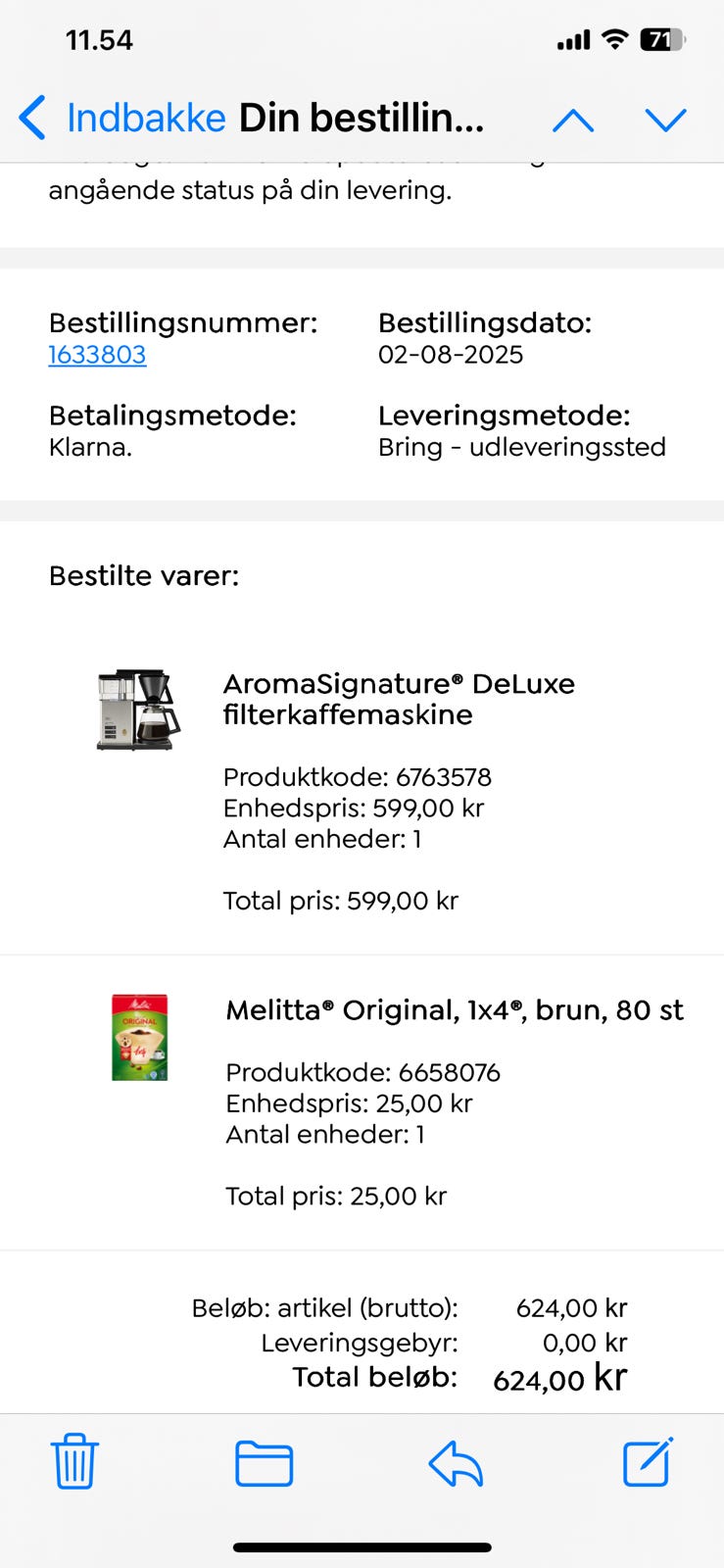This screenshot has width=724, height=1568.
Task: Go to the previous message with up chevron
Action: point(573,121)
